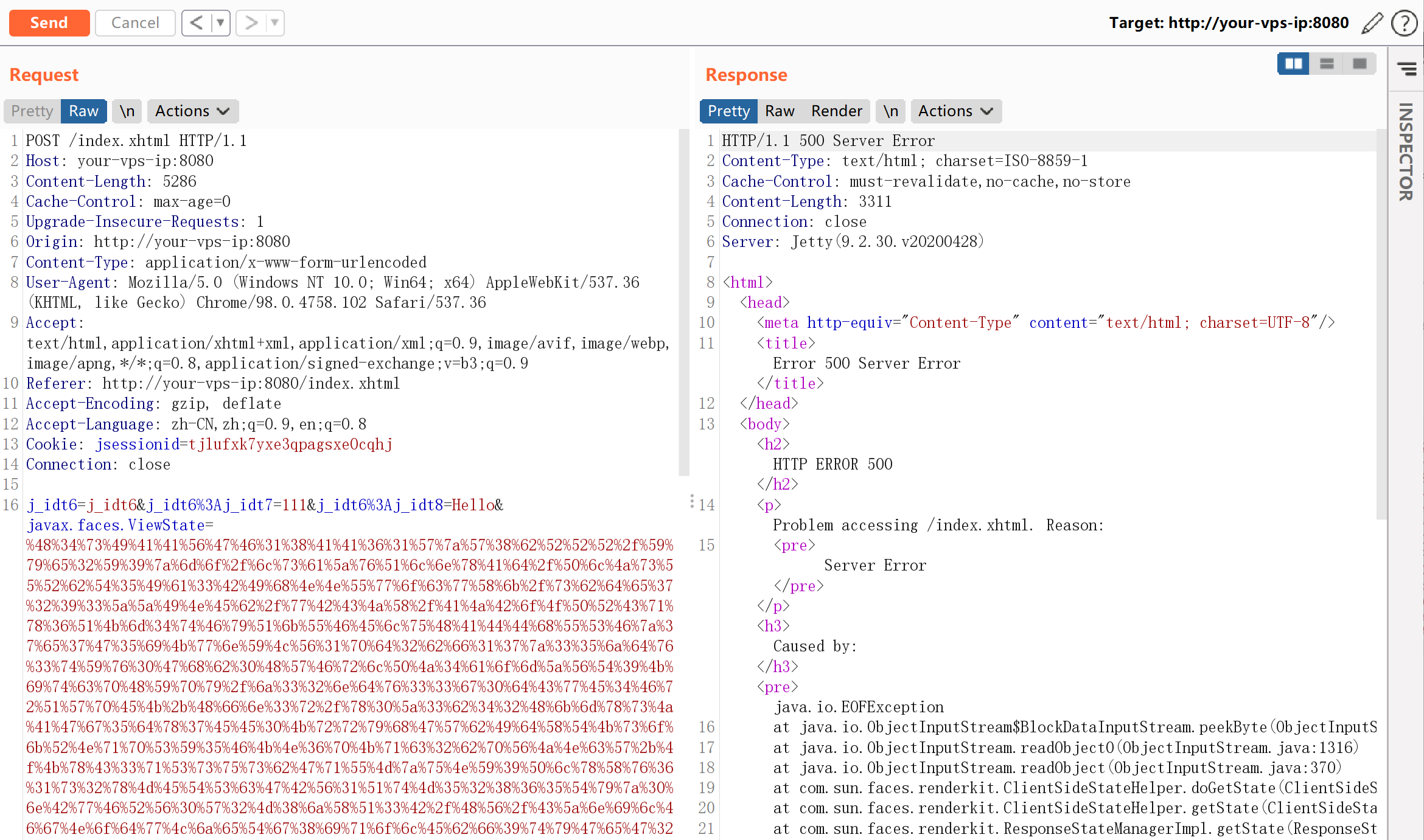
Task: Switch request view to Pretty
Action: [x=32, y=111]
